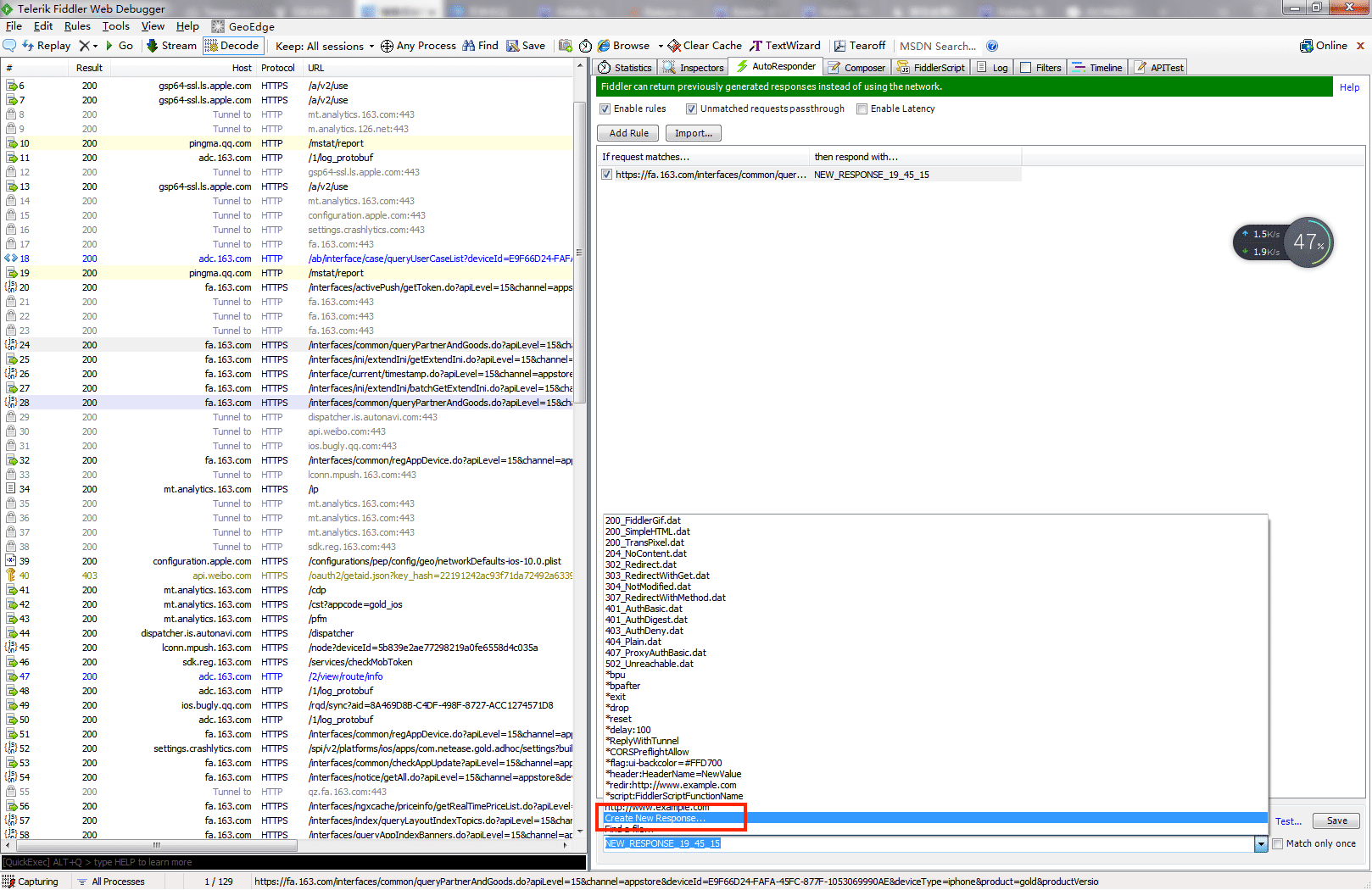Viewport: 1372px width, 890px height.
Task: Open the FiddlerScript tab
Action: click(x=931, y=68)
